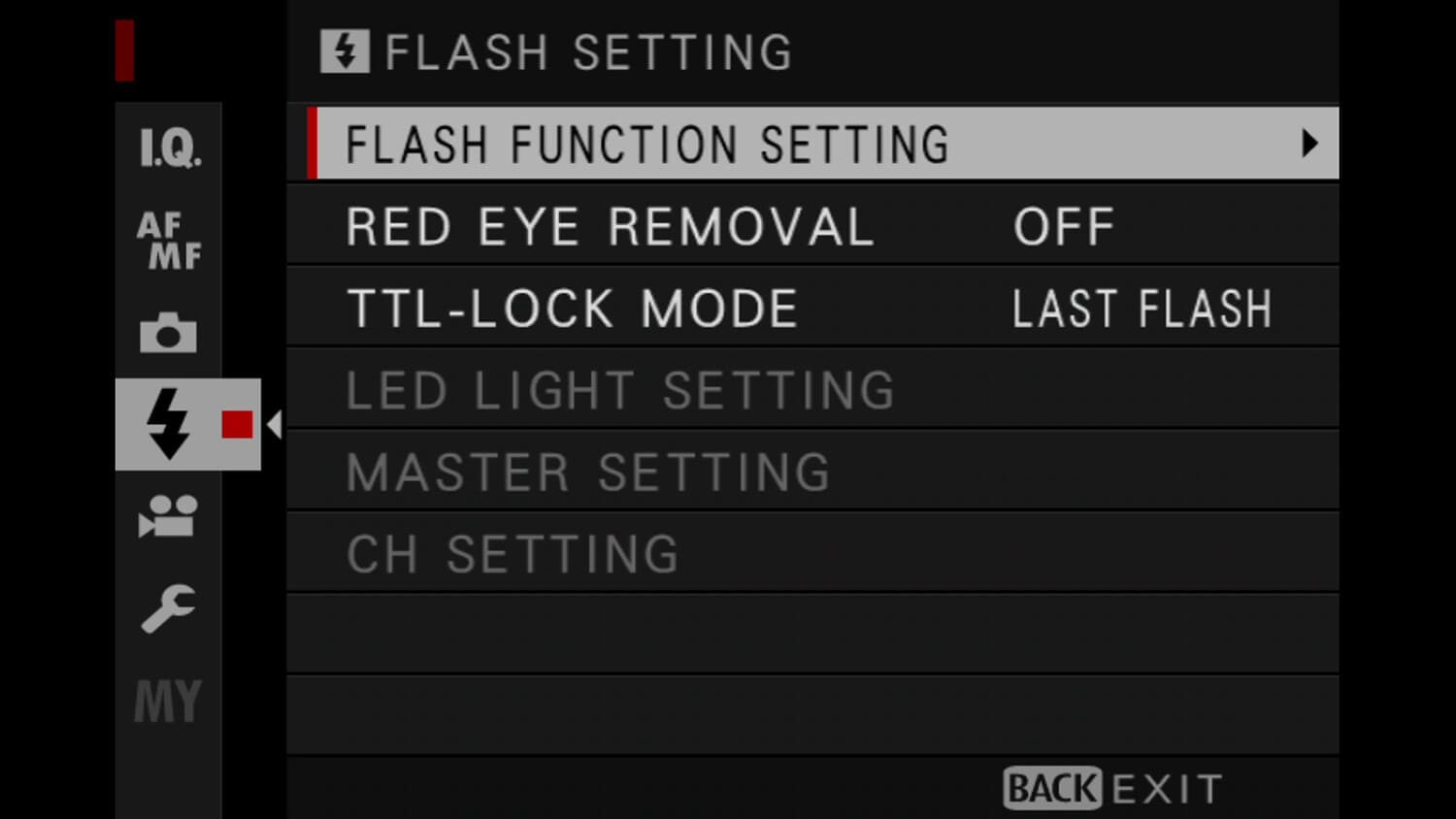Open the MASTER SETTING submenu
The image size is (1456, 819).
click(x=588, y=472)
